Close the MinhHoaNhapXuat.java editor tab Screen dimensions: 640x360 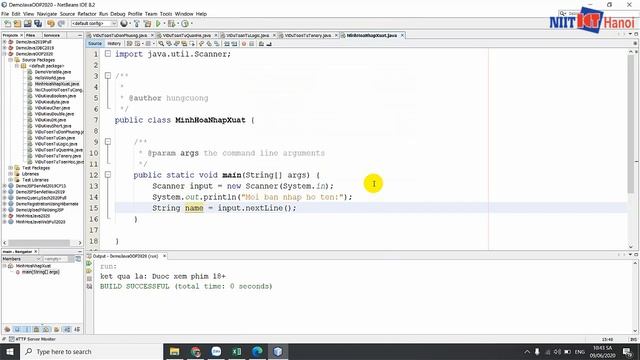tap(402, 36)
